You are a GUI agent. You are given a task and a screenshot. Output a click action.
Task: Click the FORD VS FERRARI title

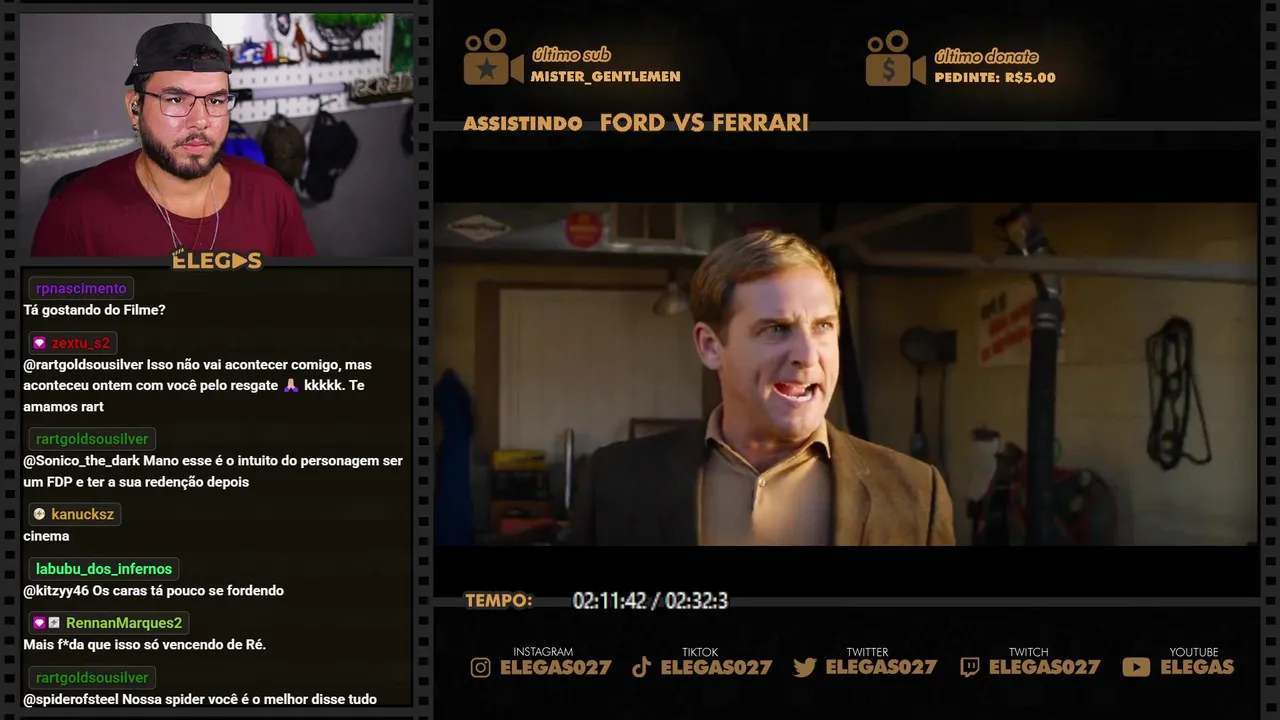point(704,123)
